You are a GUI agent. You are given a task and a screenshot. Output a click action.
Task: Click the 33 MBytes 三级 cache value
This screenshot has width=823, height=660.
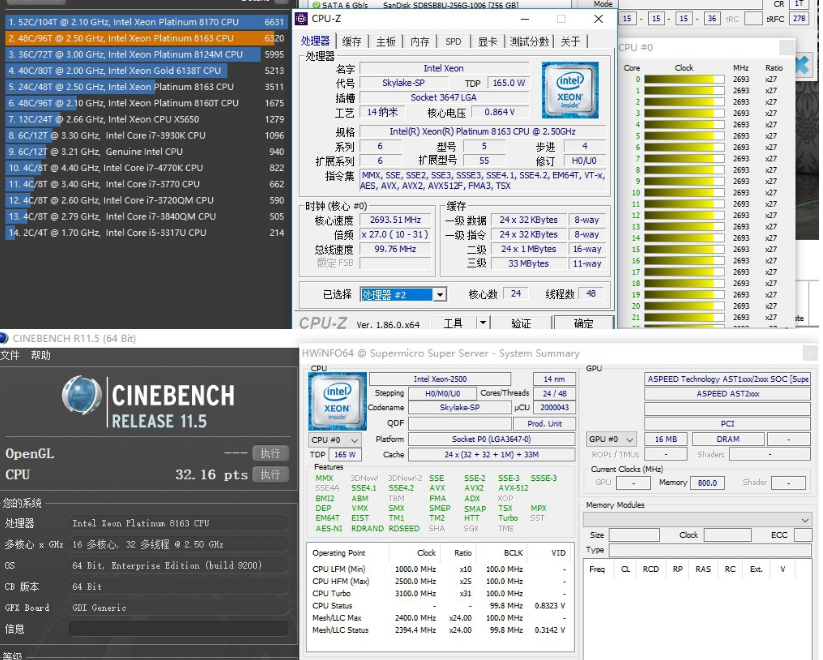coord(529,264)
